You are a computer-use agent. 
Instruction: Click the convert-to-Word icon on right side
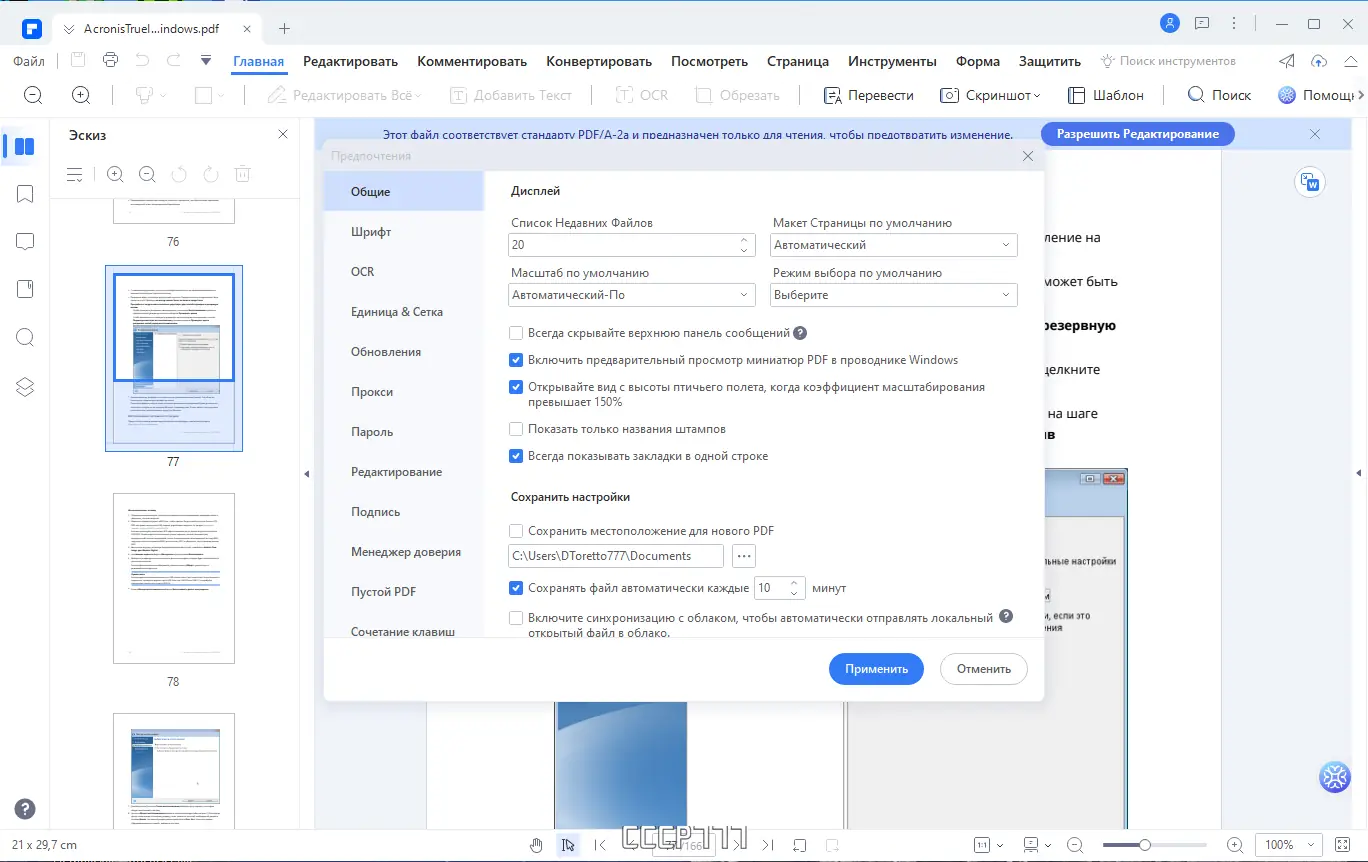(x=1309, y=182)
